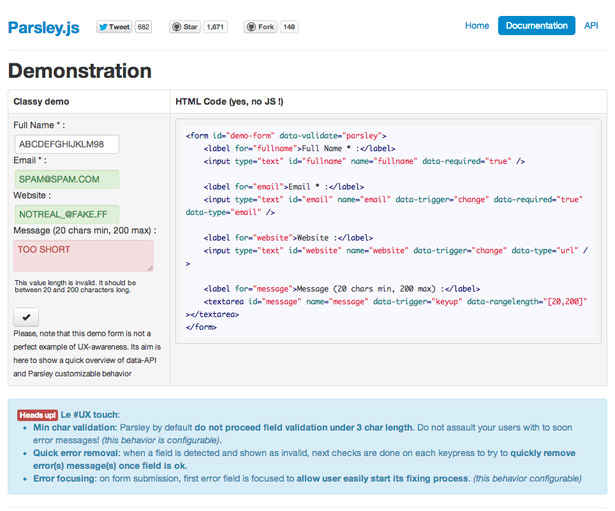Focus the Website input with NOTREAL_@FAKE.FF
This screenshot has width=615, height=511.
[x=67, y=214]
